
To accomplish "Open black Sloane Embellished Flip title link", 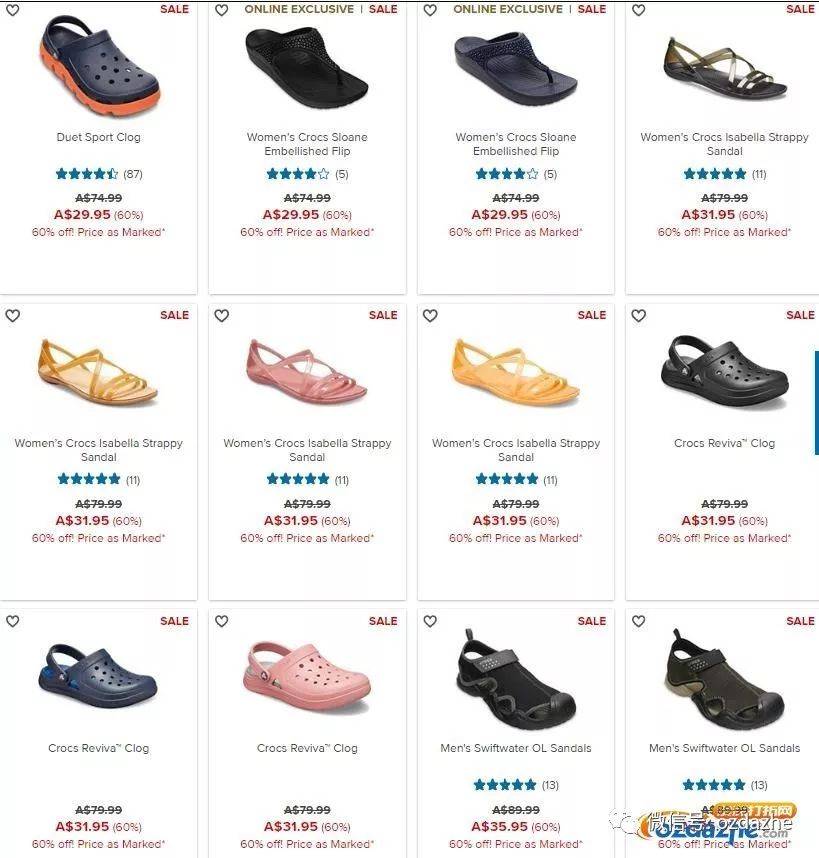I will coord(307,144).
